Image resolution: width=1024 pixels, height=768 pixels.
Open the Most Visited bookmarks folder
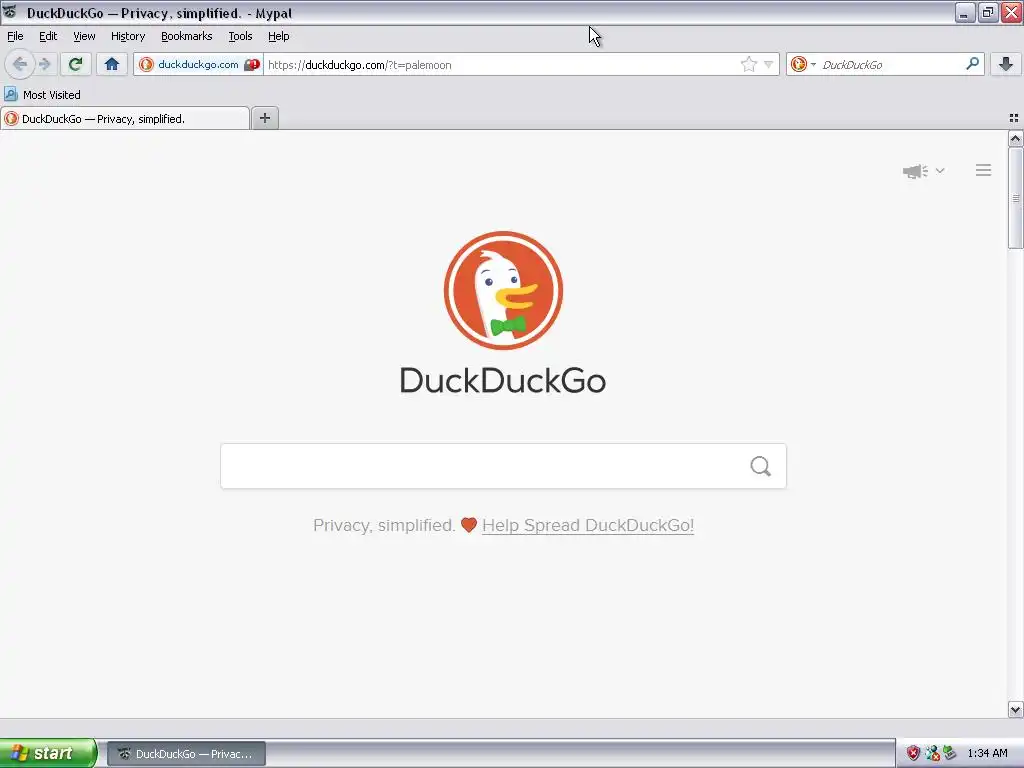point(42,95)
